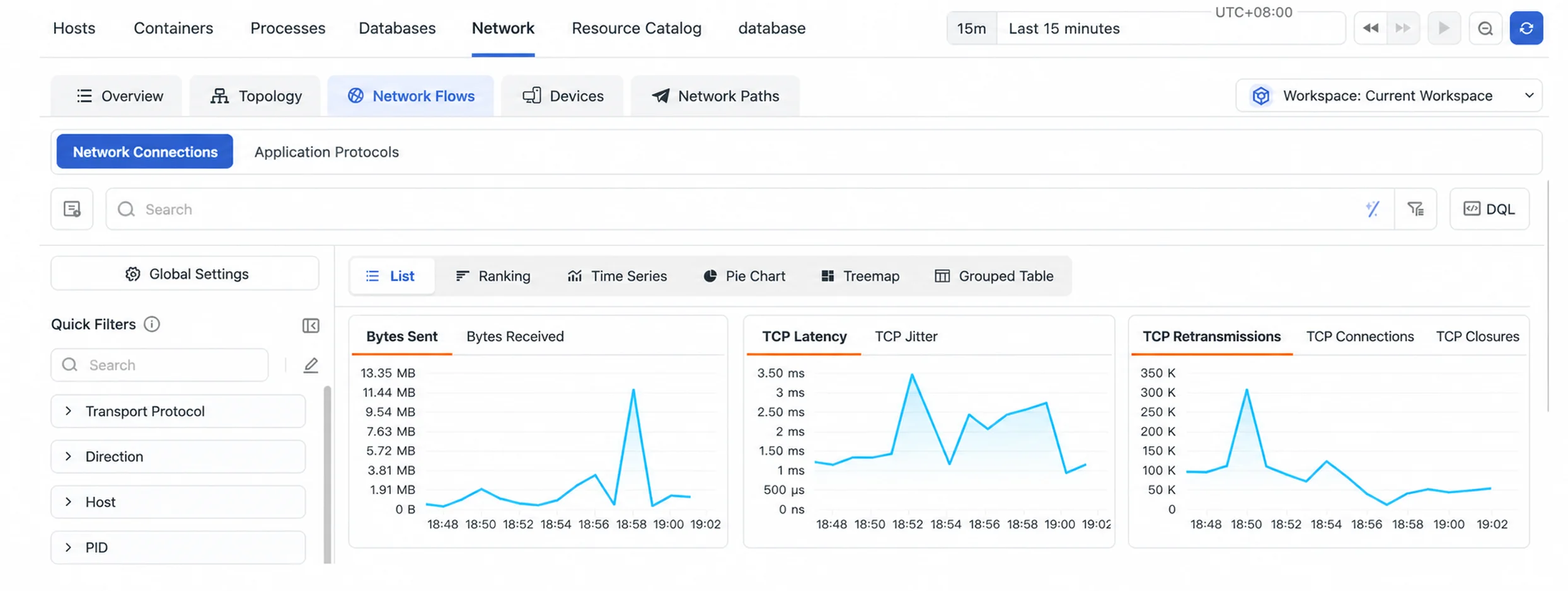
Task: Click the TCP Retransmissions peak near 18:50
Action: pyautogui.click(x=1247, y=390)
